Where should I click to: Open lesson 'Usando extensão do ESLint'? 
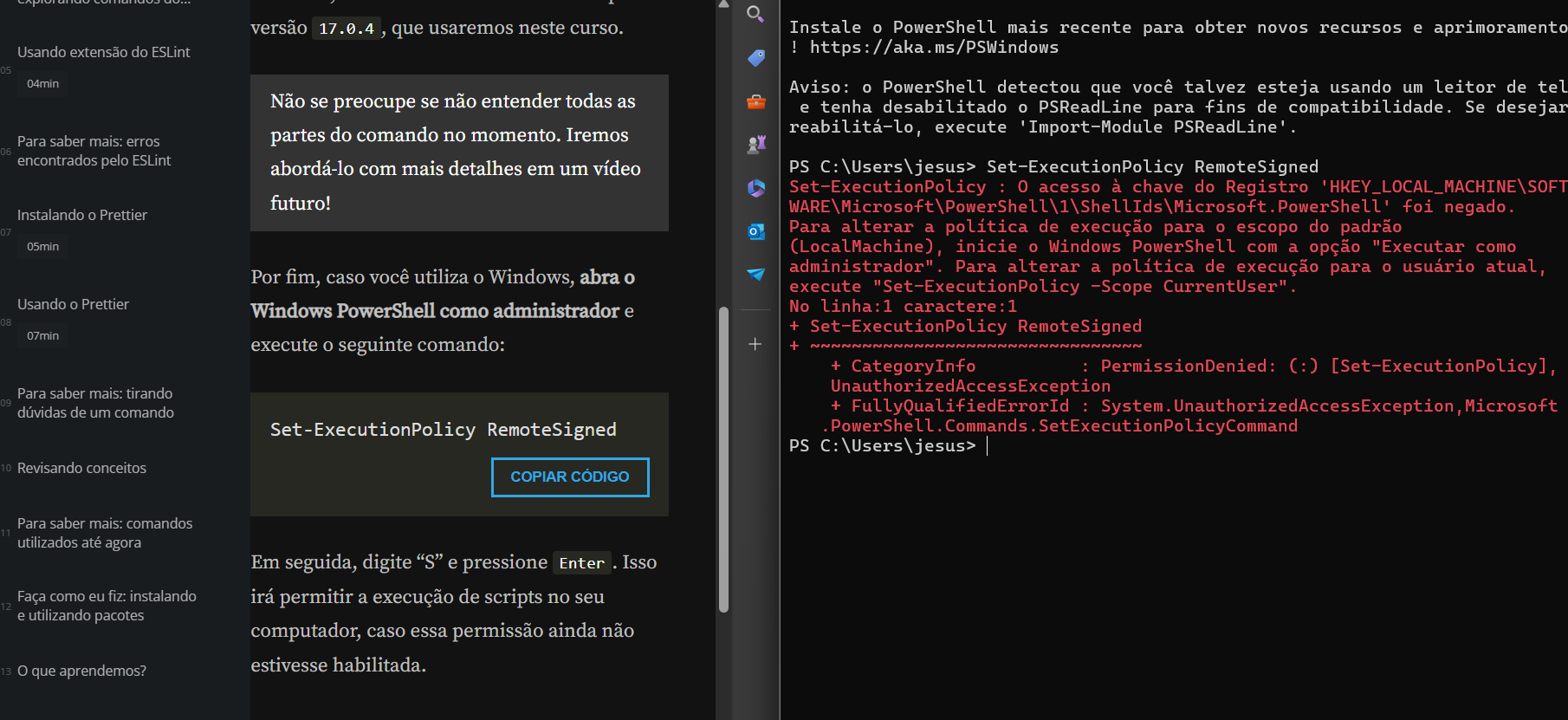click(104, 52)
